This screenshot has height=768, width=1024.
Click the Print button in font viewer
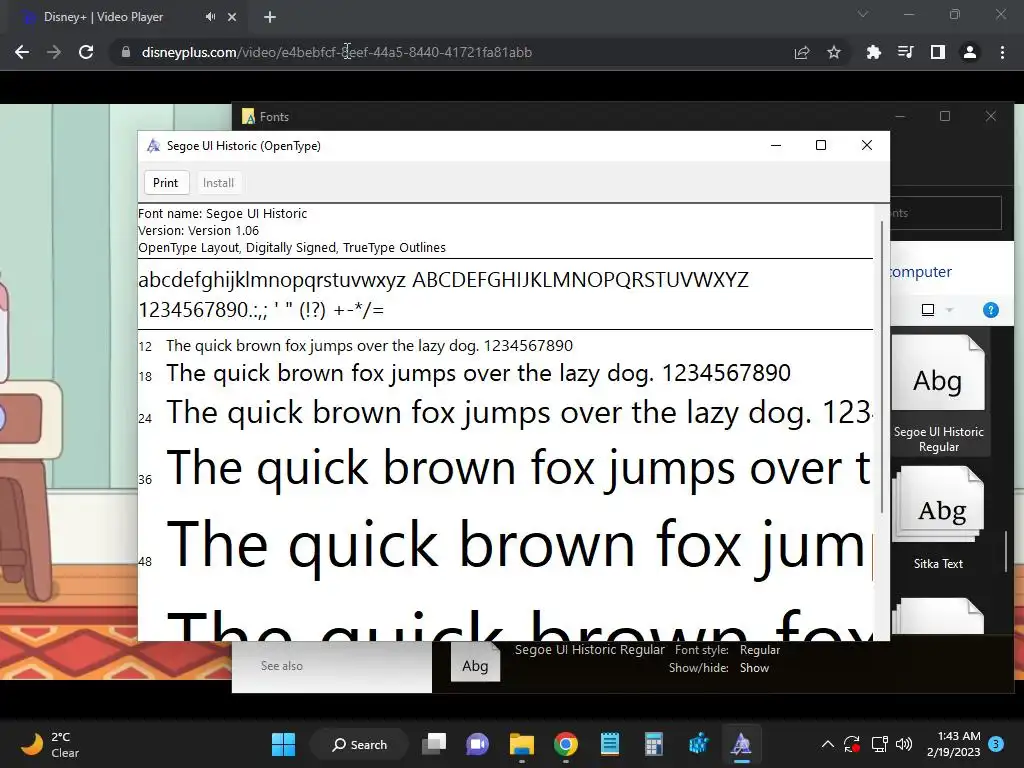click(166, 183)
